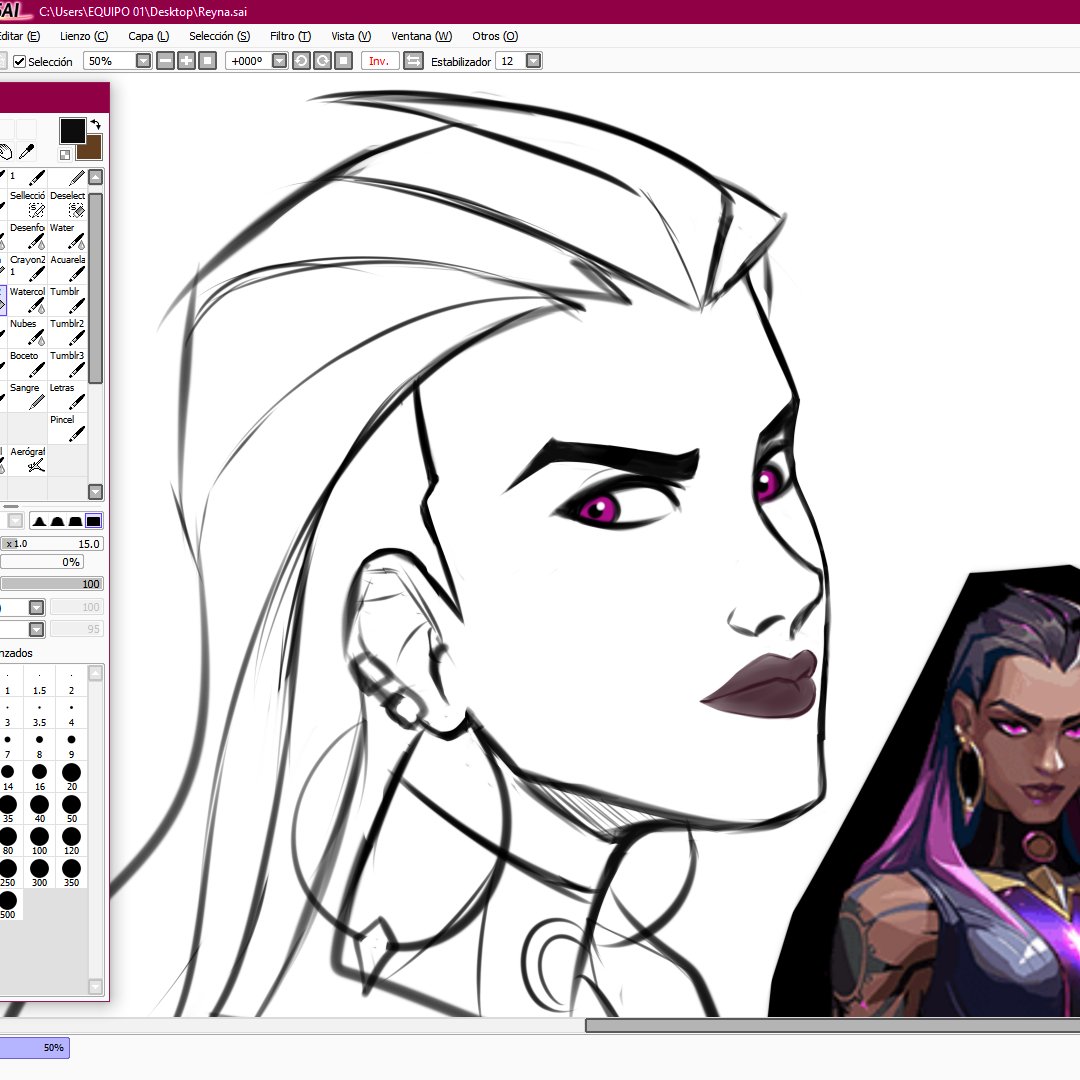Image resolution: width=1080 pixels, height=1080 pixels.
Task: Swap foreground and background colors
Action: 96,124
